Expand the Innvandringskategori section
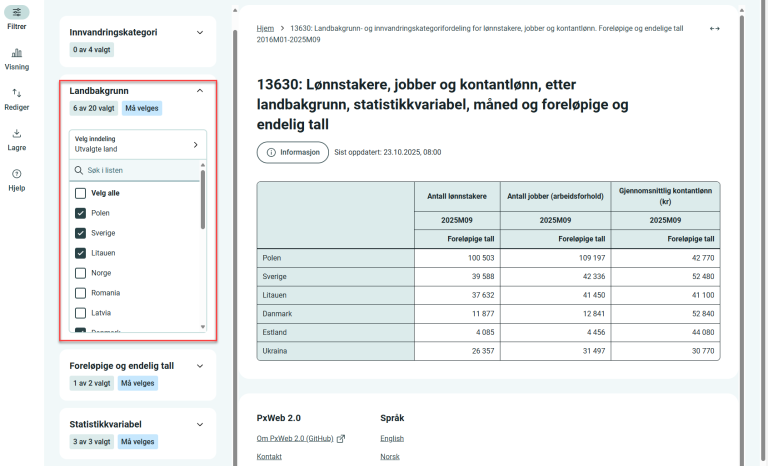 [x=200, y=33]
